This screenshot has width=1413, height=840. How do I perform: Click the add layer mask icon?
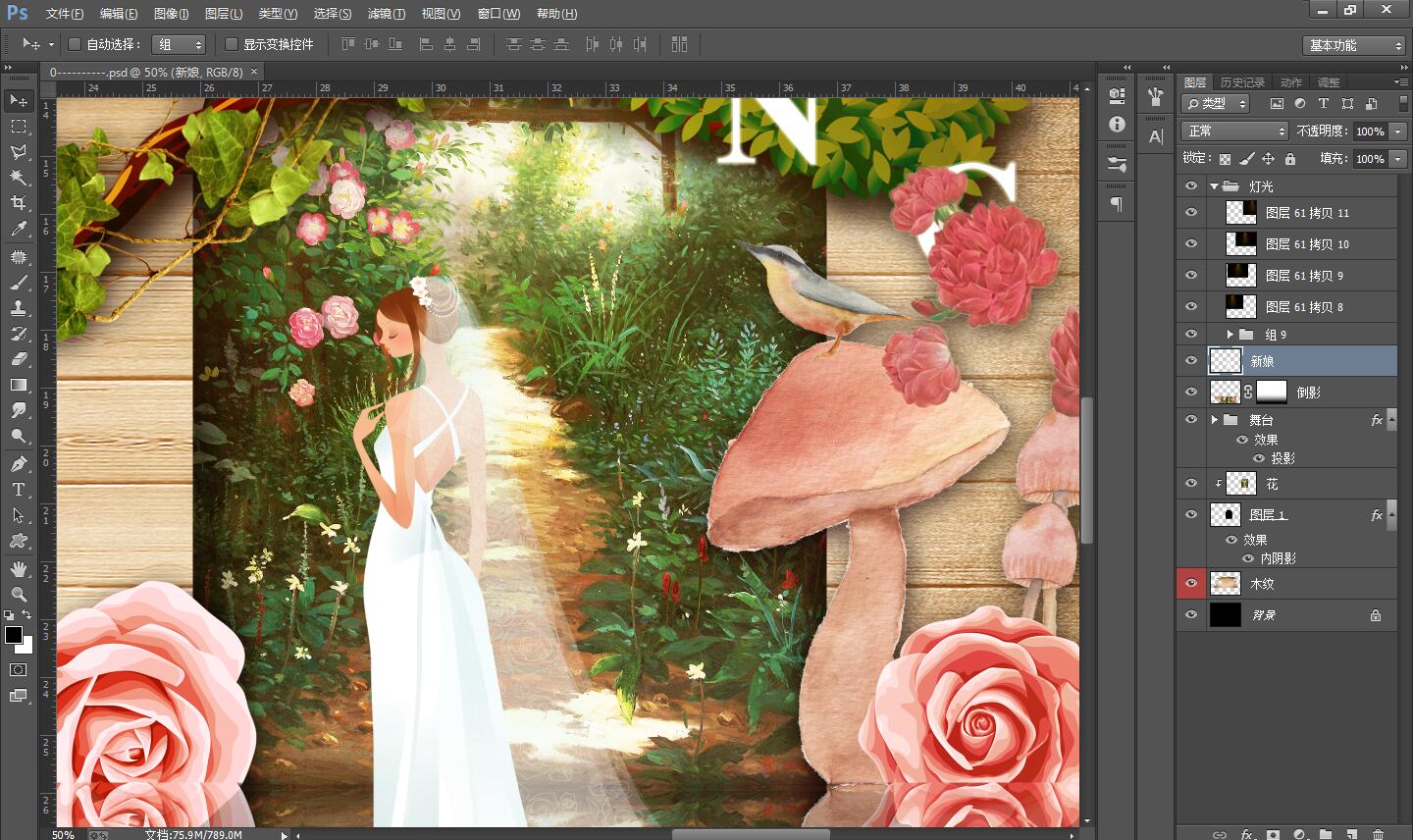tap(1273, 834)
